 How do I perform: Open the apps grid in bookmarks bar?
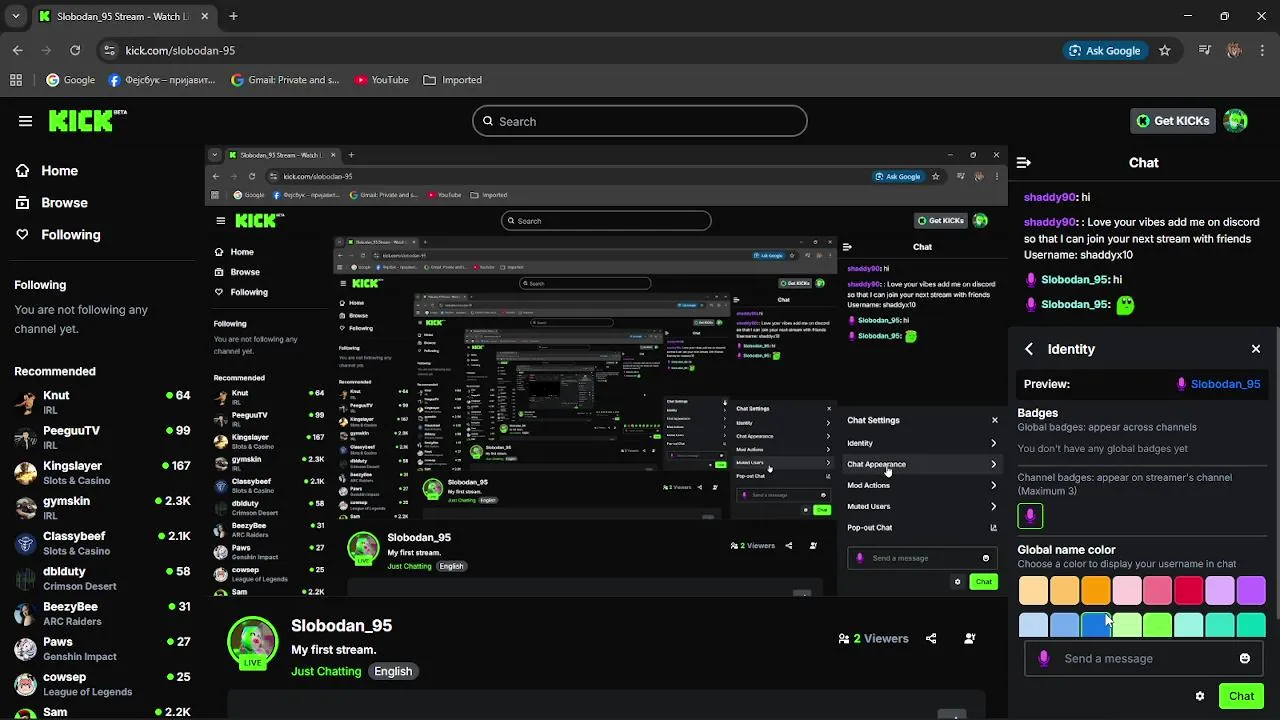click(x=16, y=80)
